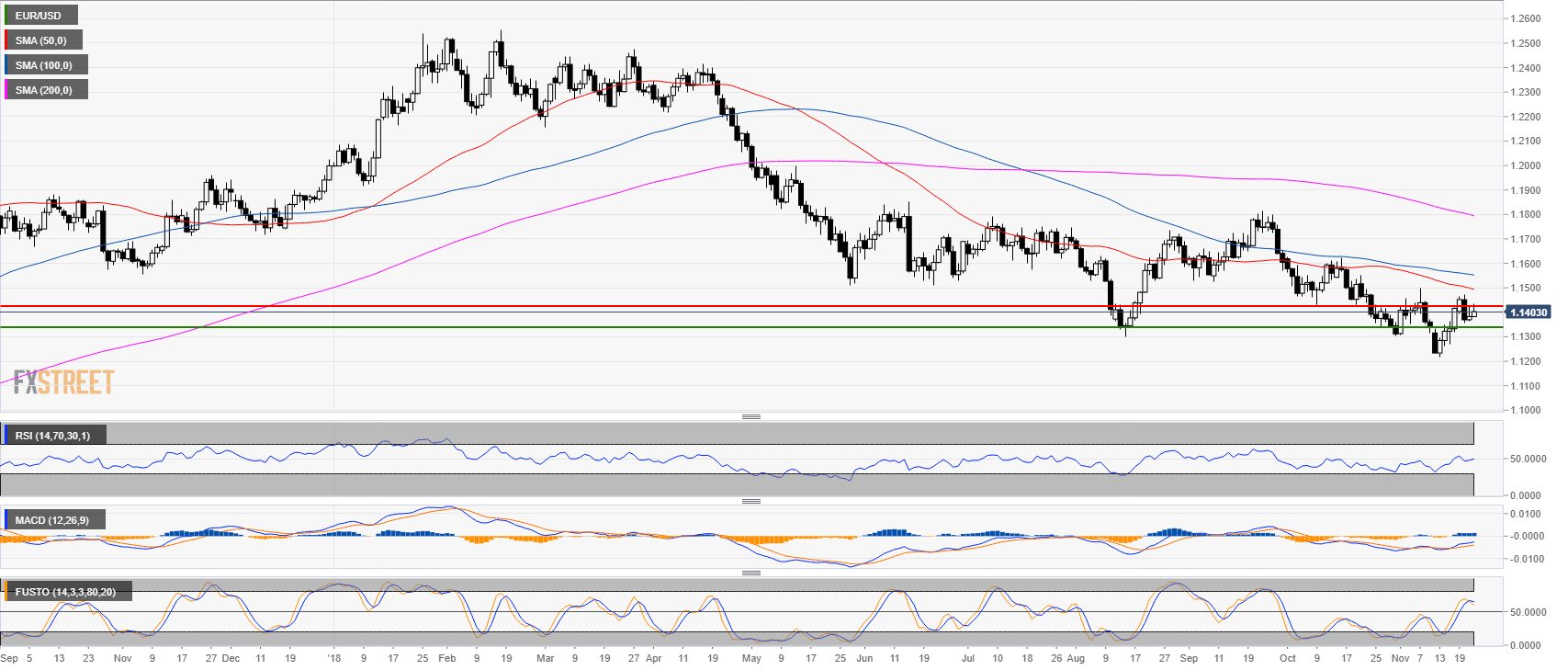Click the Oct label on time axis

(x=1288, y=658)
